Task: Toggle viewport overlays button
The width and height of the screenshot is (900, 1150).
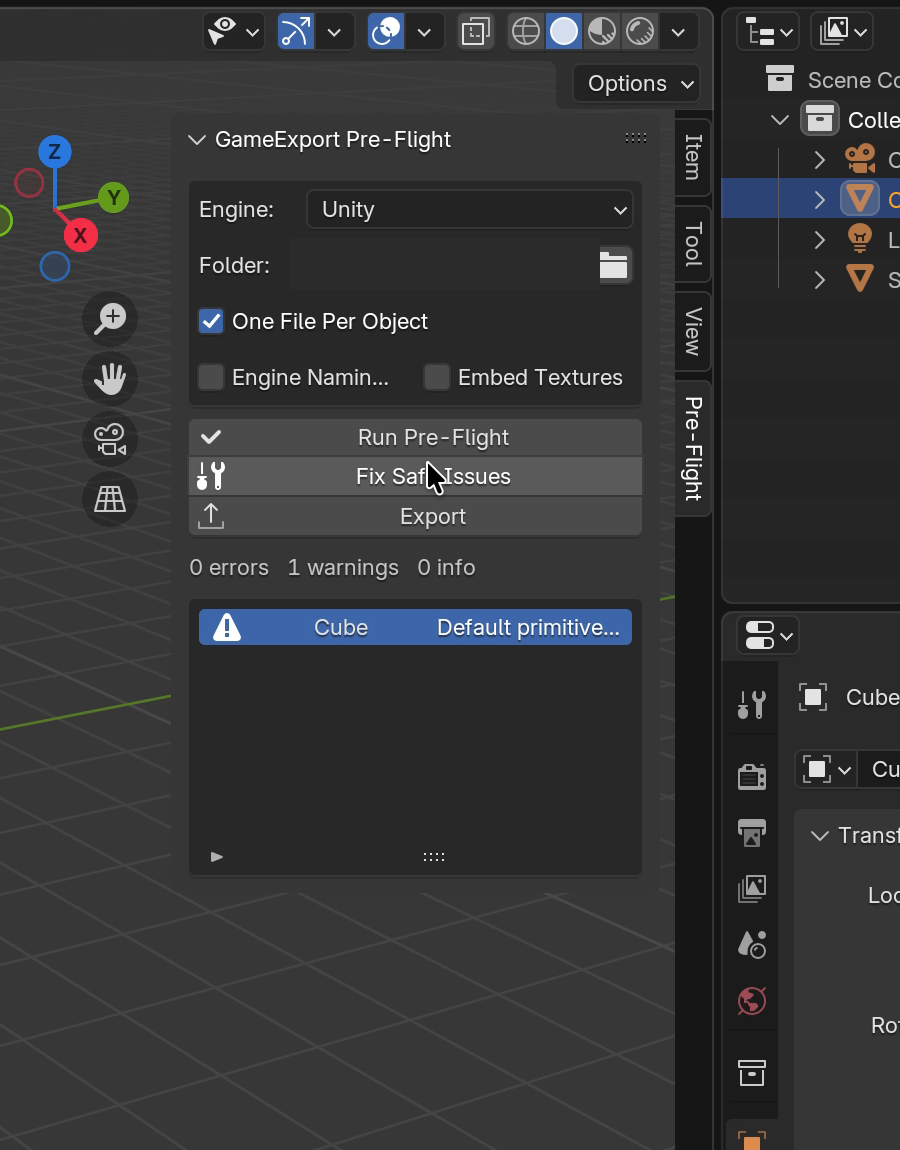Action: coord(386,32)
